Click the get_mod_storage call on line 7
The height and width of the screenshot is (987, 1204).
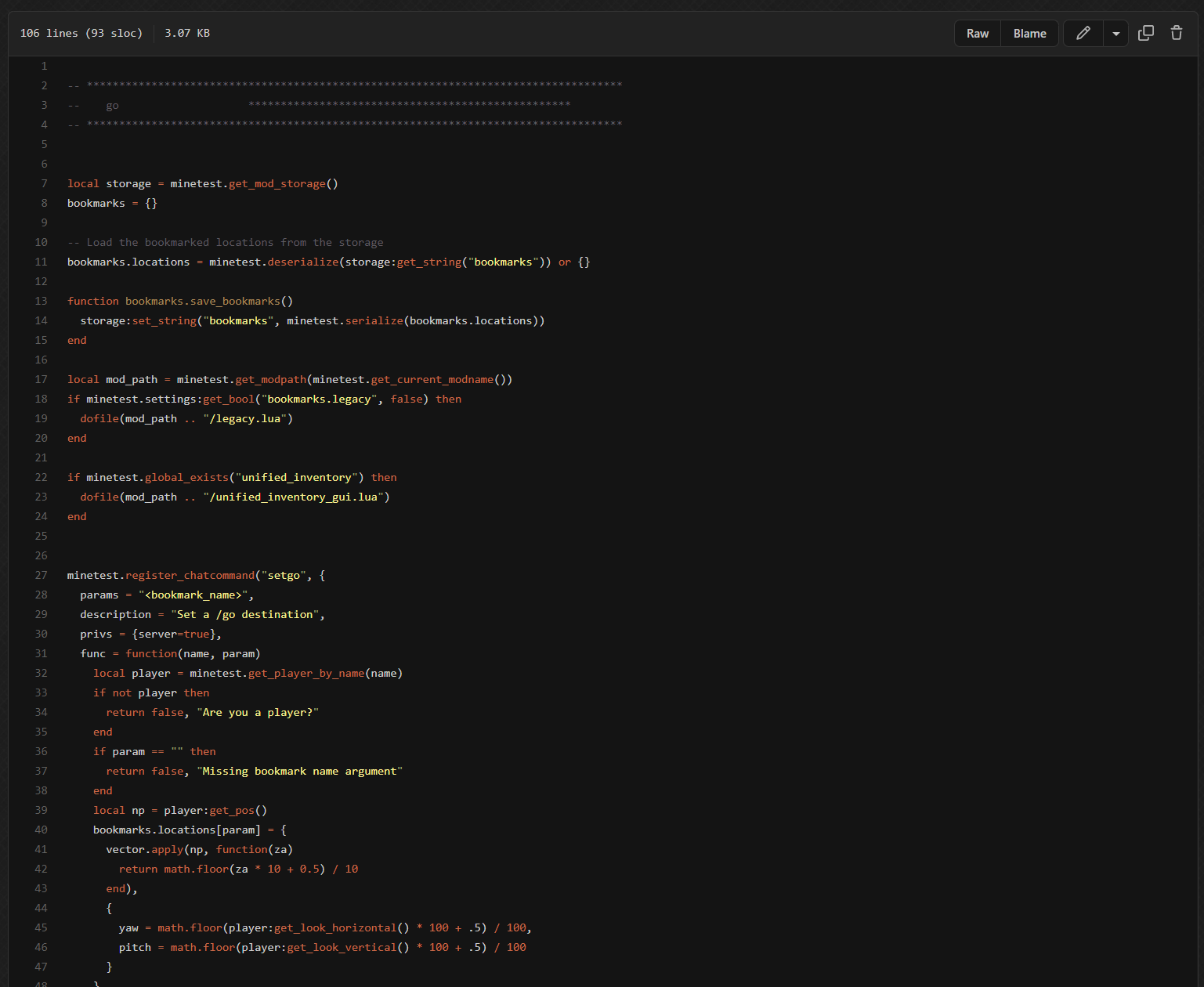277,183
